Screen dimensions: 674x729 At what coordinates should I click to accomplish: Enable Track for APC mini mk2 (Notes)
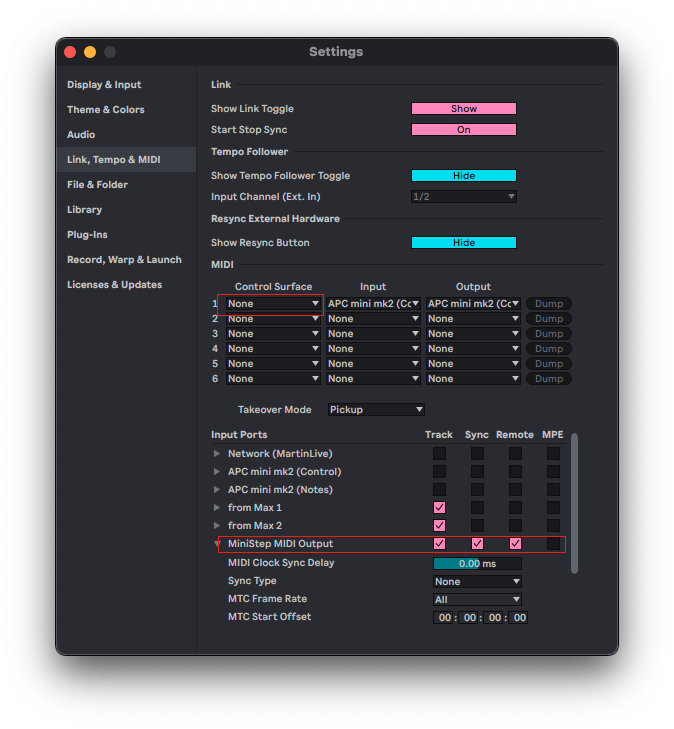(x=439, y=490)
